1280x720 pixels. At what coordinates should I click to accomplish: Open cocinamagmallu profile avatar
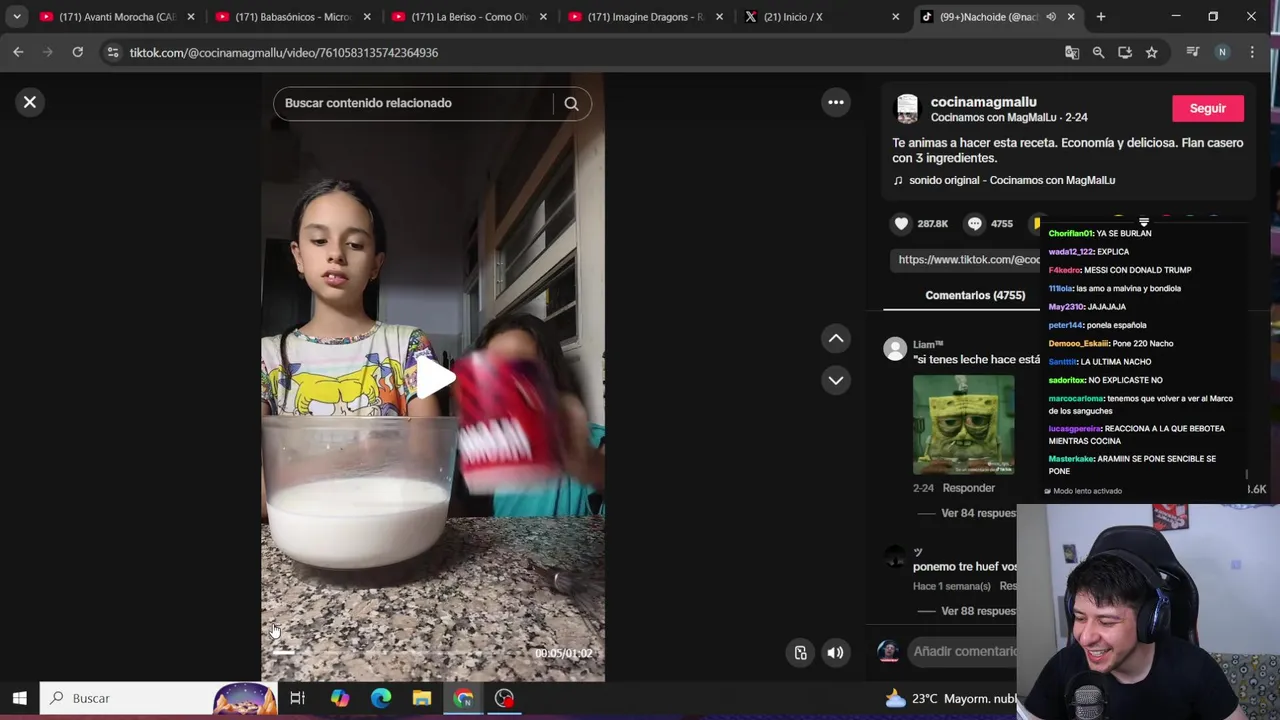(907, 109)
